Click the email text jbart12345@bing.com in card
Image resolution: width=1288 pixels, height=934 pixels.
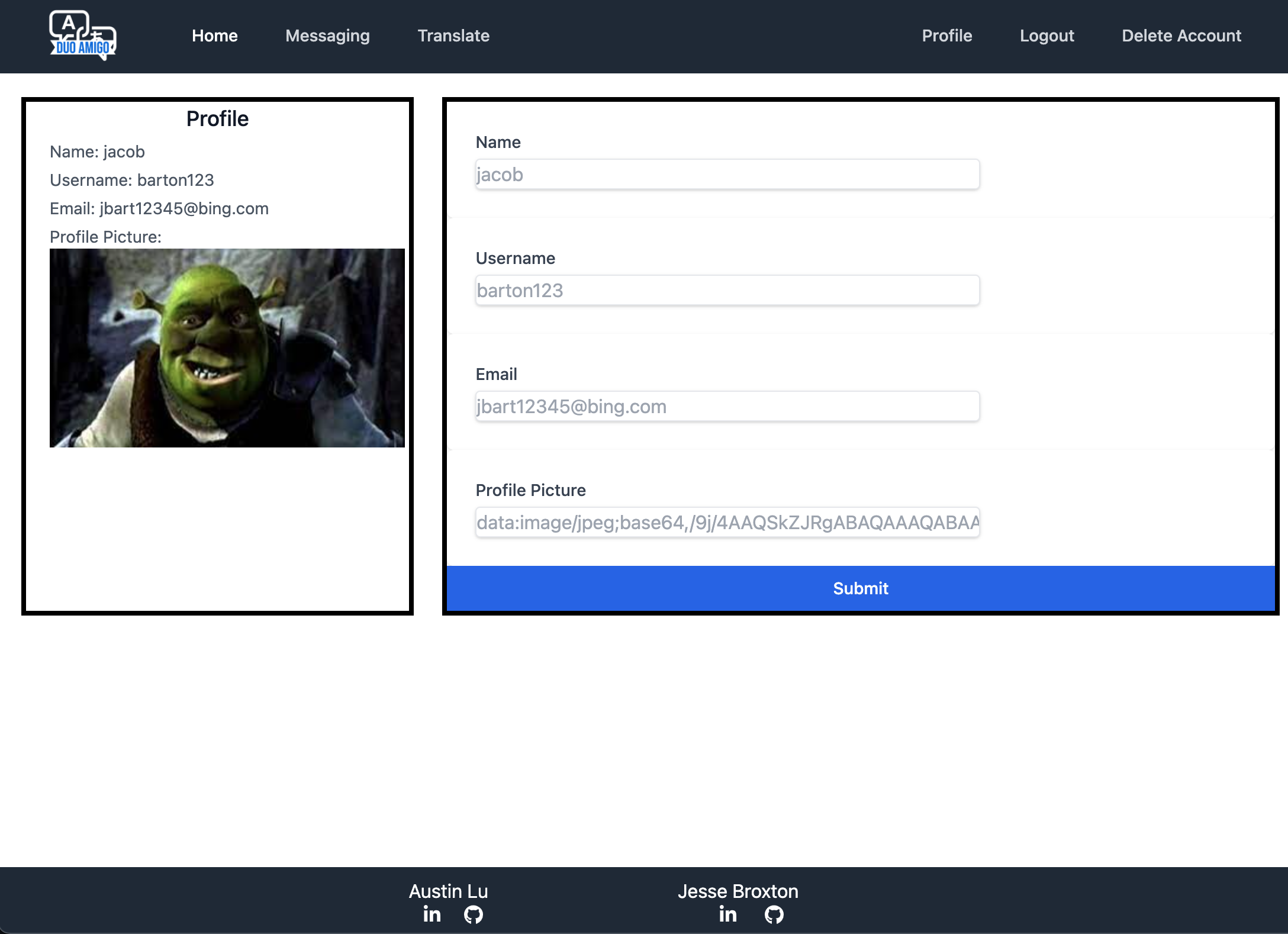pyautogui.click(x=183, y=209)
